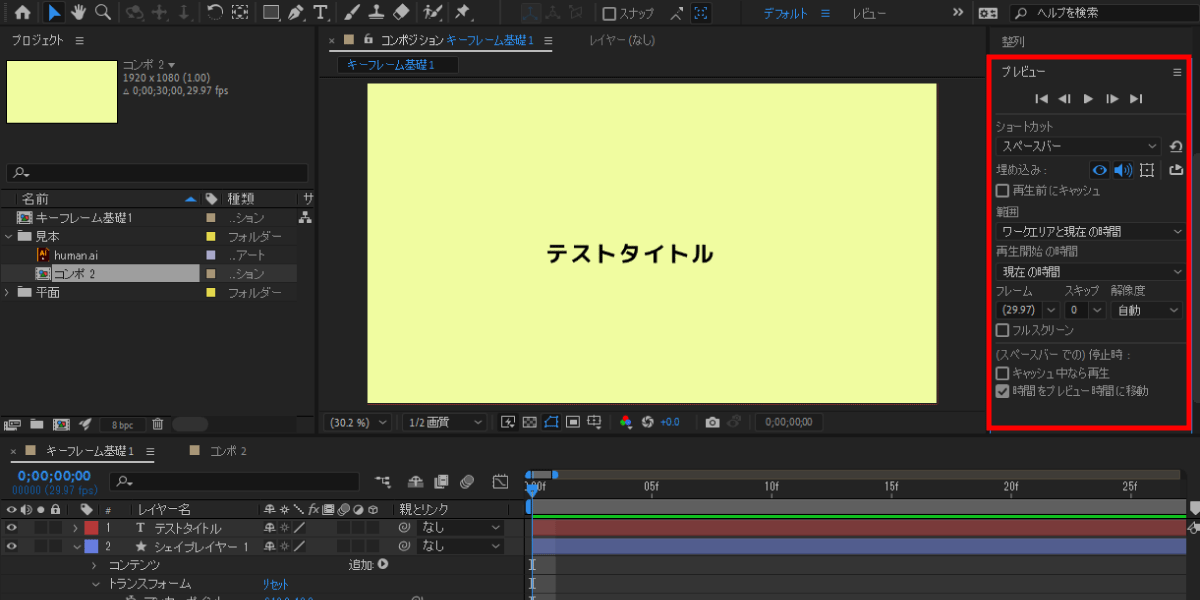Hide the テストタイトル layer
1200x600 pixels.
[12, 528]
